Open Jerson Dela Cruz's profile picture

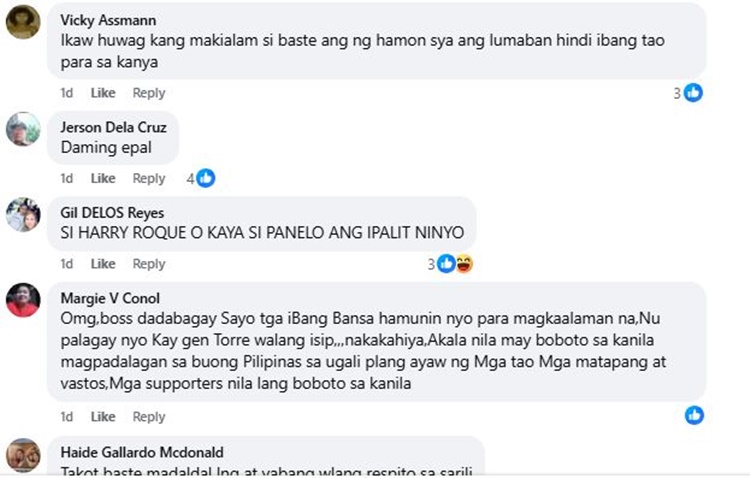coord(22,129)
